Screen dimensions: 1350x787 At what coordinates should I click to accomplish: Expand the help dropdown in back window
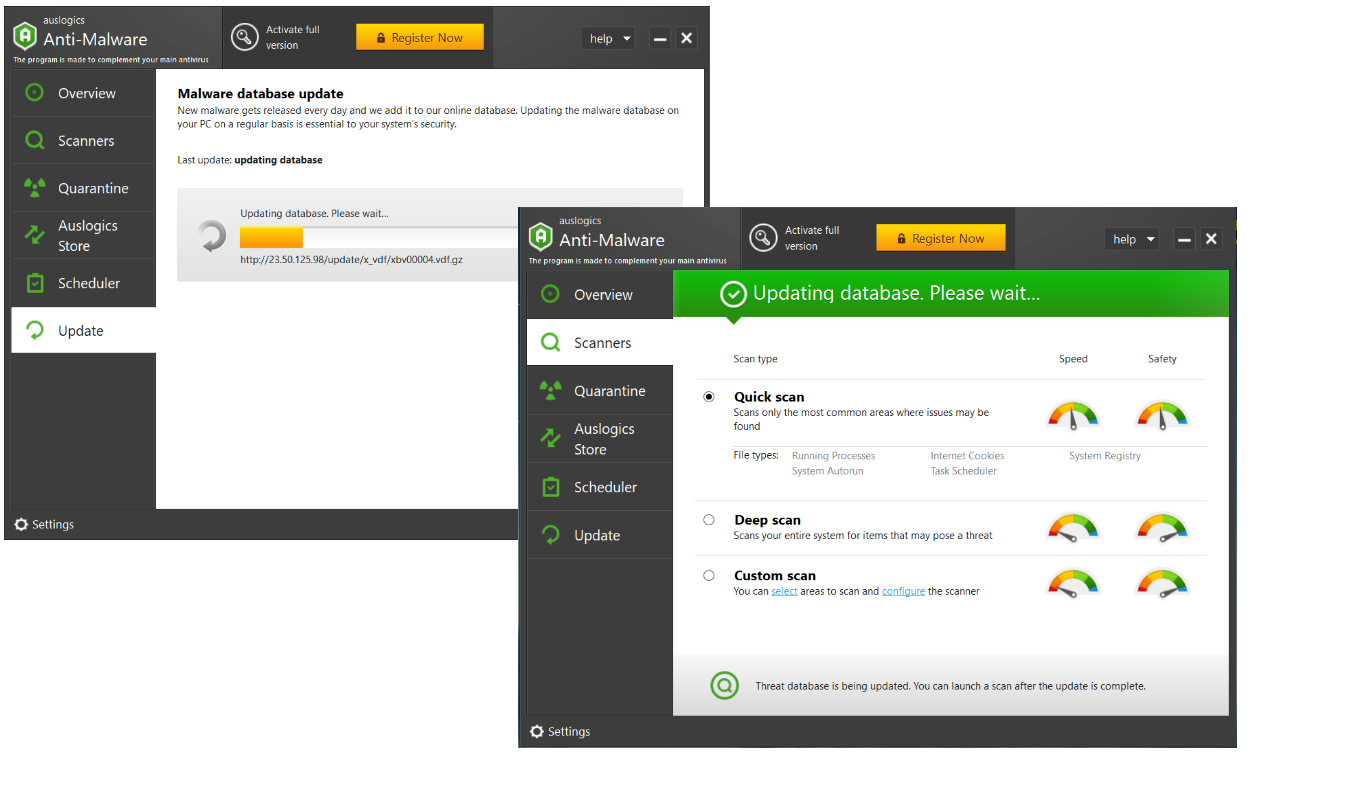609,38
